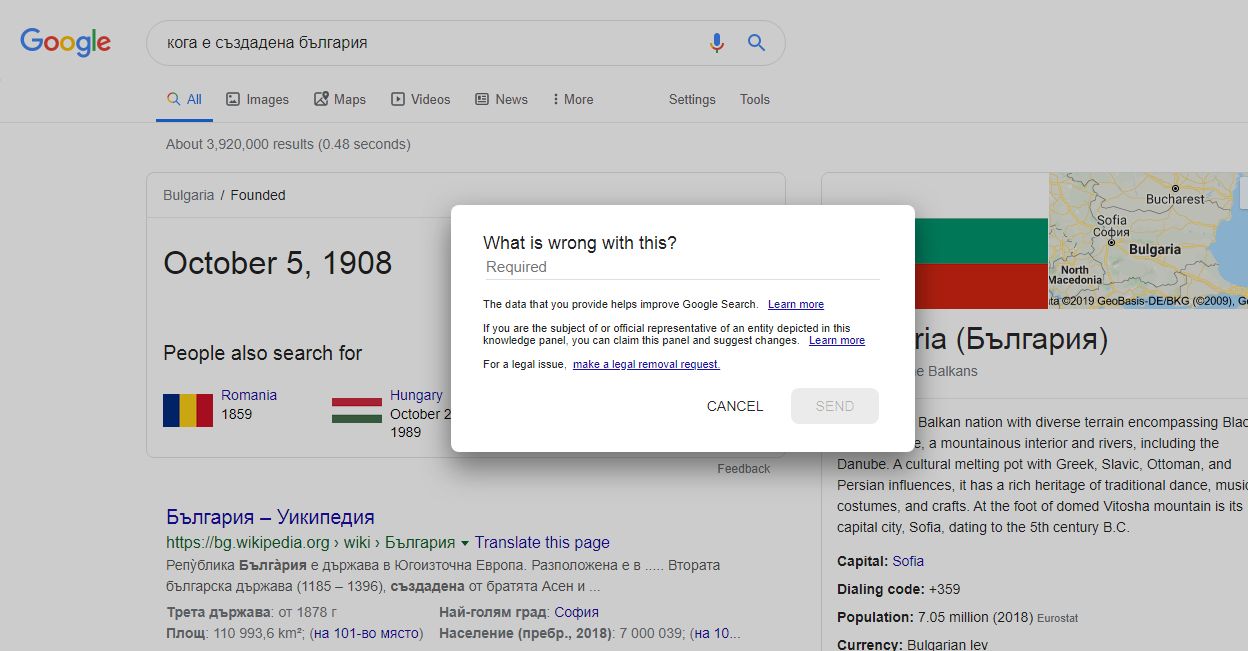This screenshot has height=651, width=1248.
Task: Open the Images search tab
Action: (257, 99)
